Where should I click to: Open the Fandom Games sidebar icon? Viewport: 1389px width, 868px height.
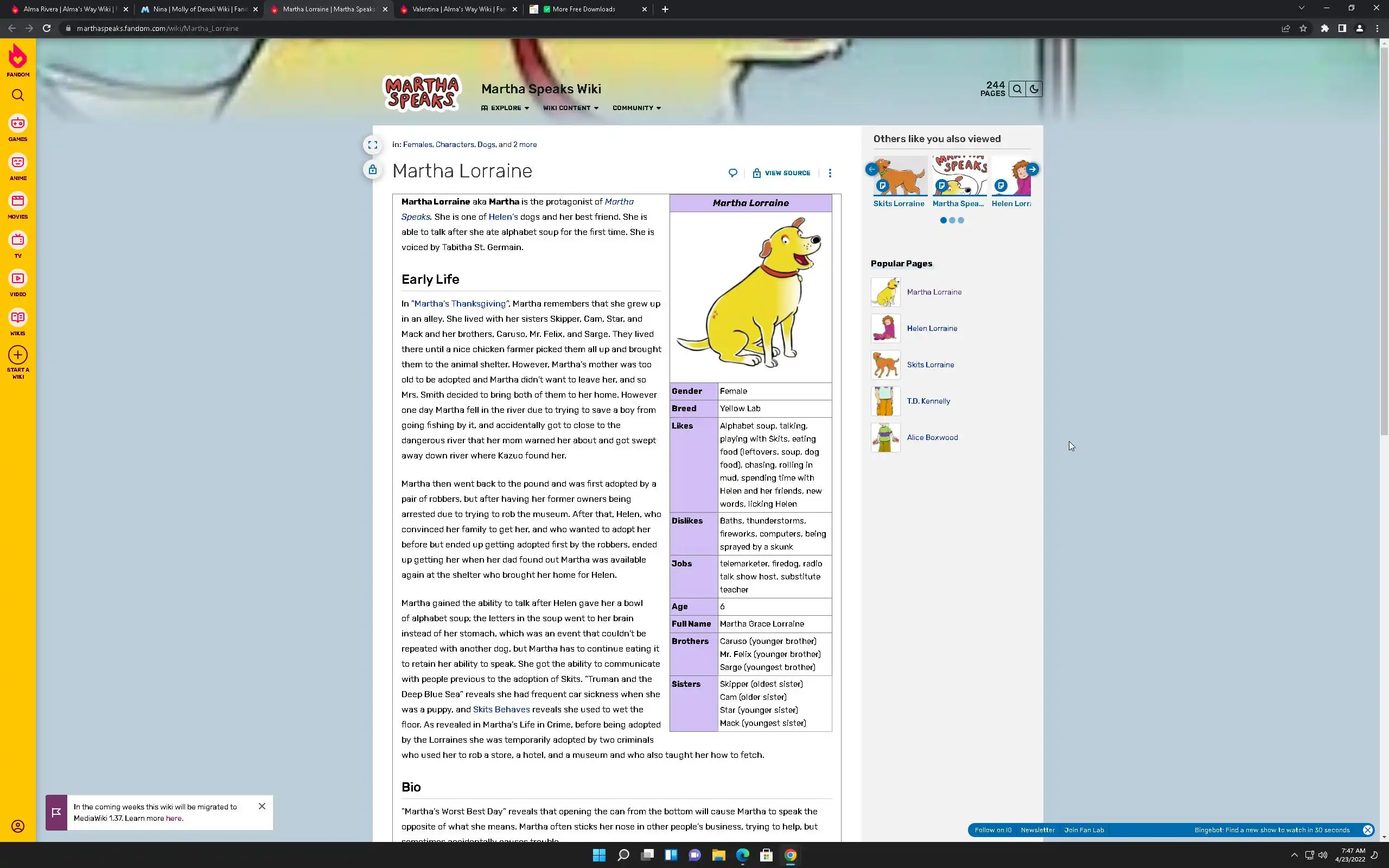pyautogui.click(x=18, y=124)
